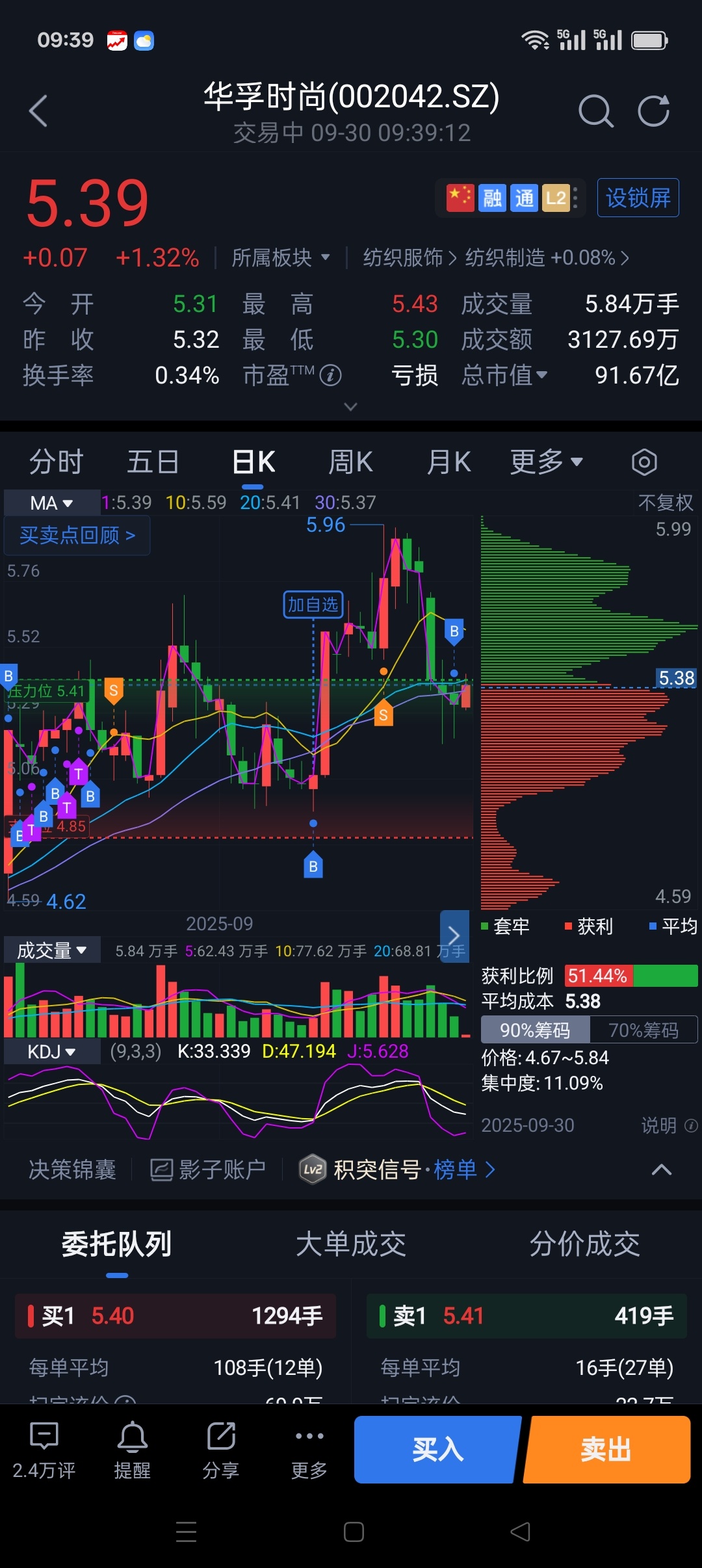Select the 五日 tab
Image resolution: width=702 pixels, height=1568 pixels.
tap(153, 462)
